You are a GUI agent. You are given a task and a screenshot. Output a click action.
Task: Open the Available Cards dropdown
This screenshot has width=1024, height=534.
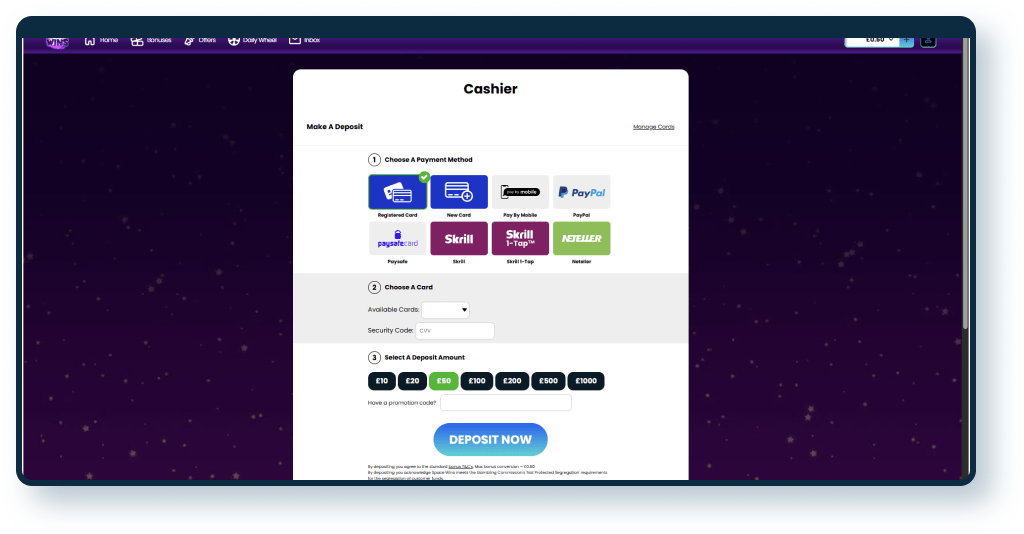pyautogui.click(x=446, y=310)
